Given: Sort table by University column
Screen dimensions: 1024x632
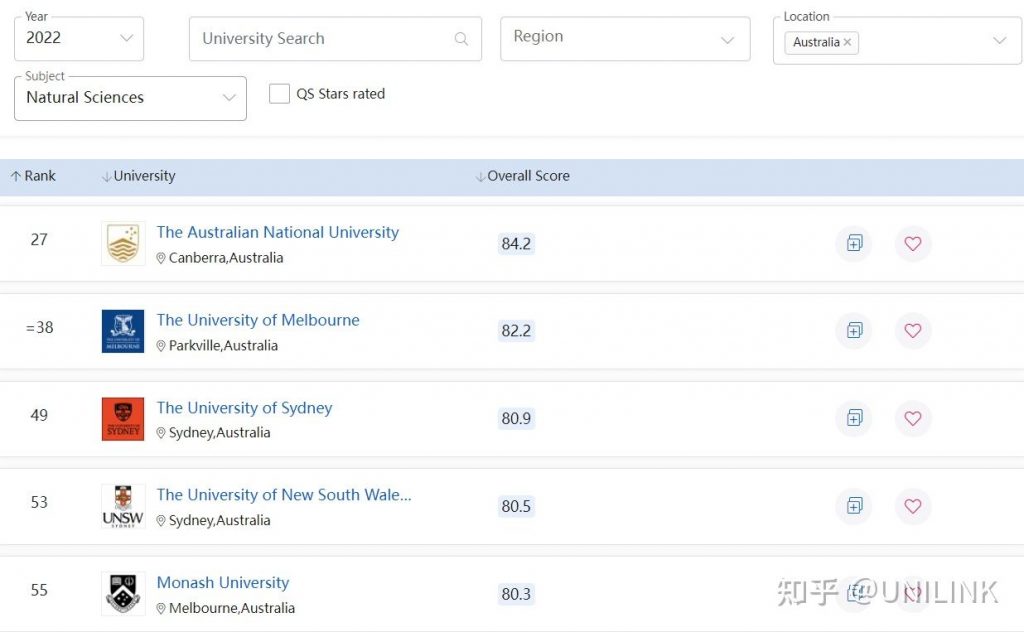Looking at the screenshot, I should tap(138, 176).
